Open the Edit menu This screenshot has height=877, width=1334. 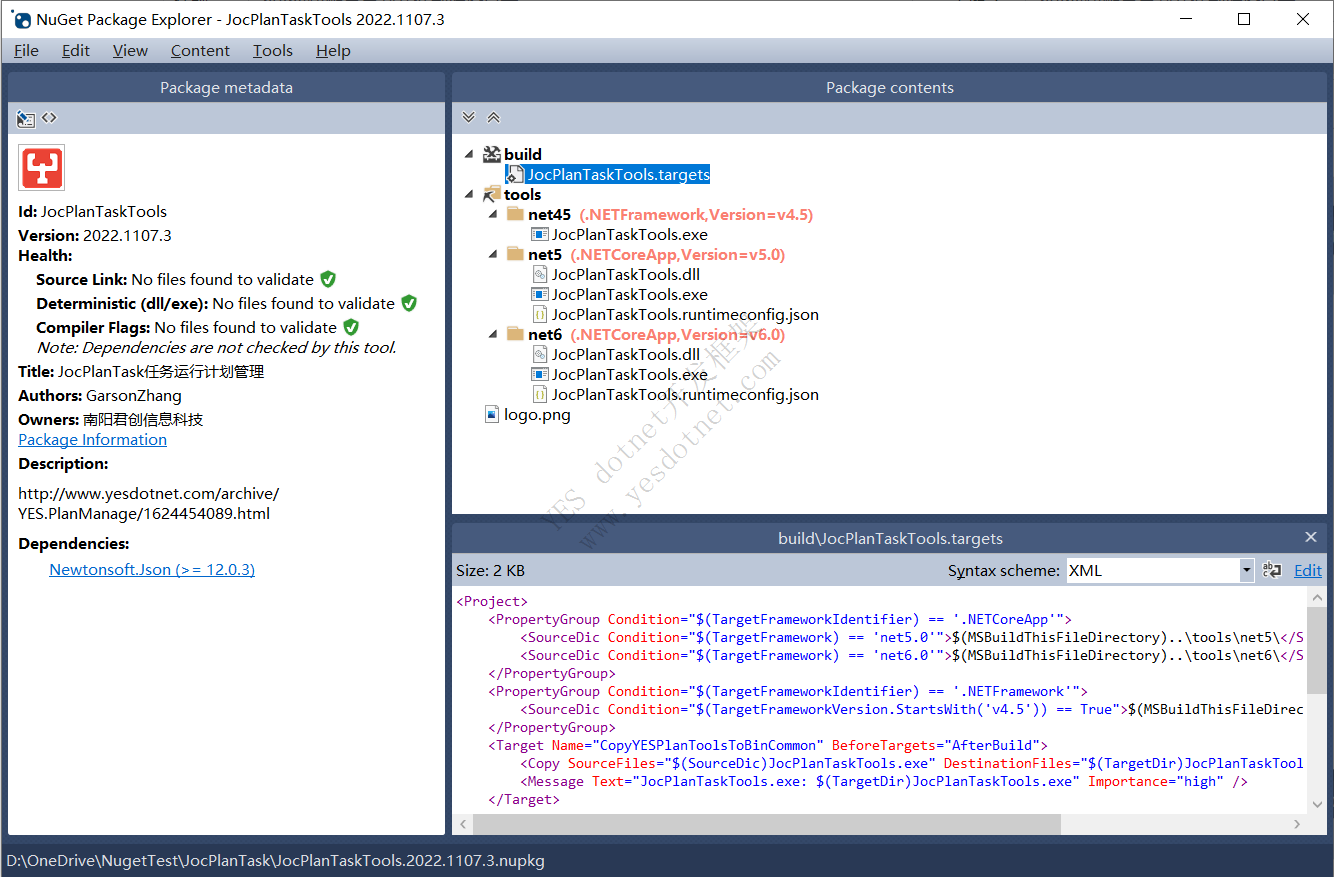pos(76,50)
